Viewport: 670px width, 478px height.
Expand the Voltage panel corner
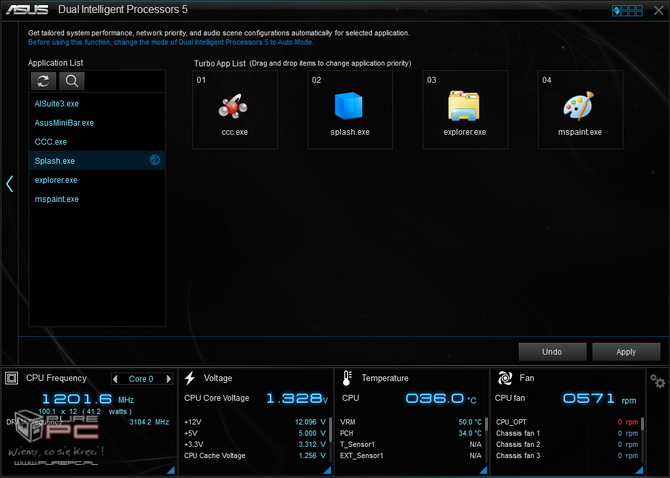click(x=327, y=470)
